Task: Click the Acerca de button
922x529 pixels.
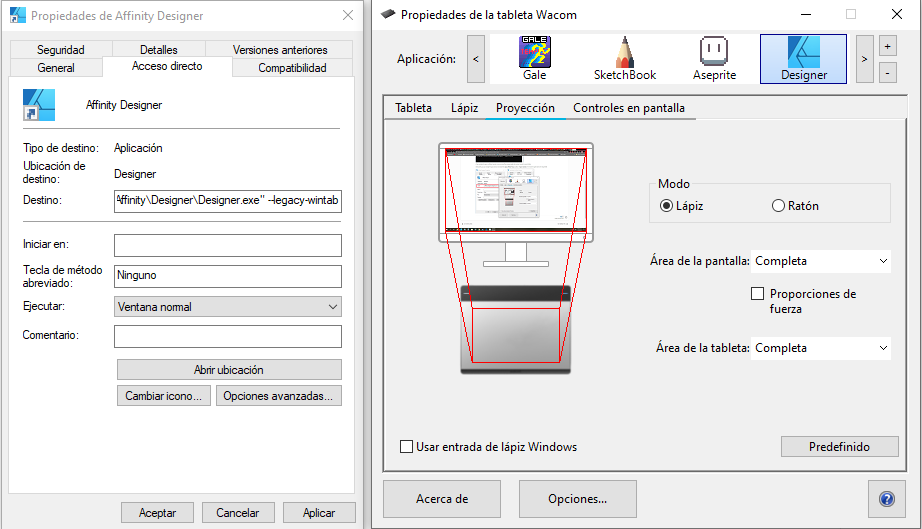Action: click(442, 499)
